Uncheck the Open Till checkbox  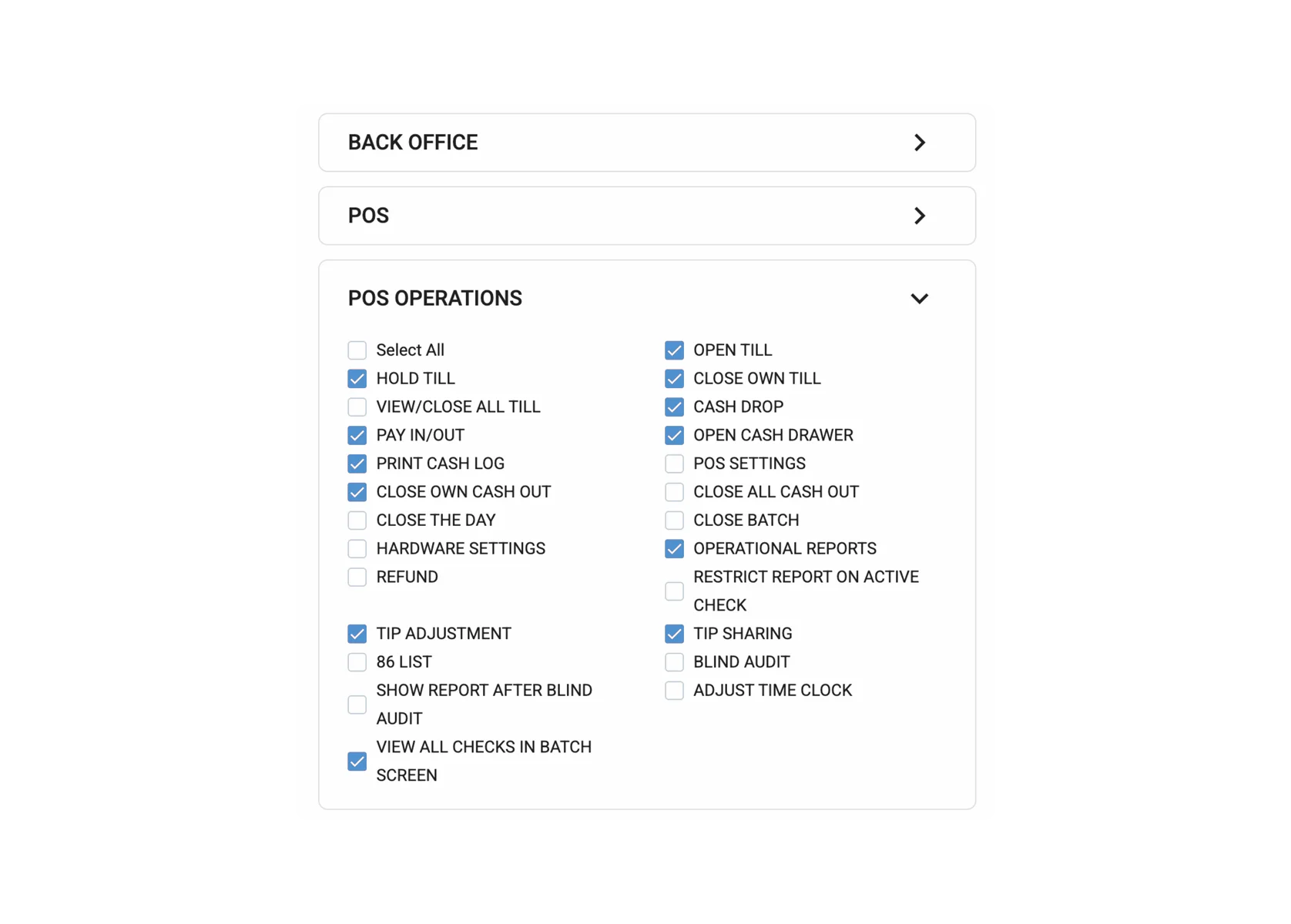674,350
